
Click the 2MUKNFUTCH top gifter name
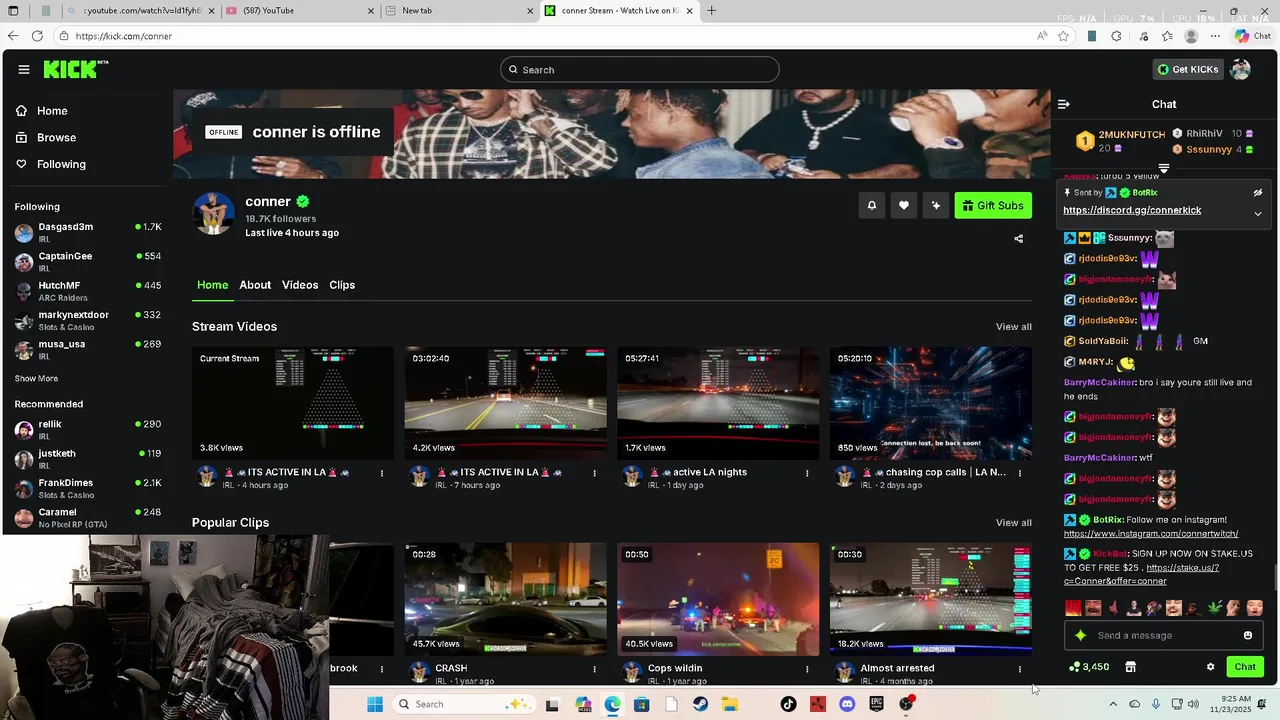(x=1132, y=134)
